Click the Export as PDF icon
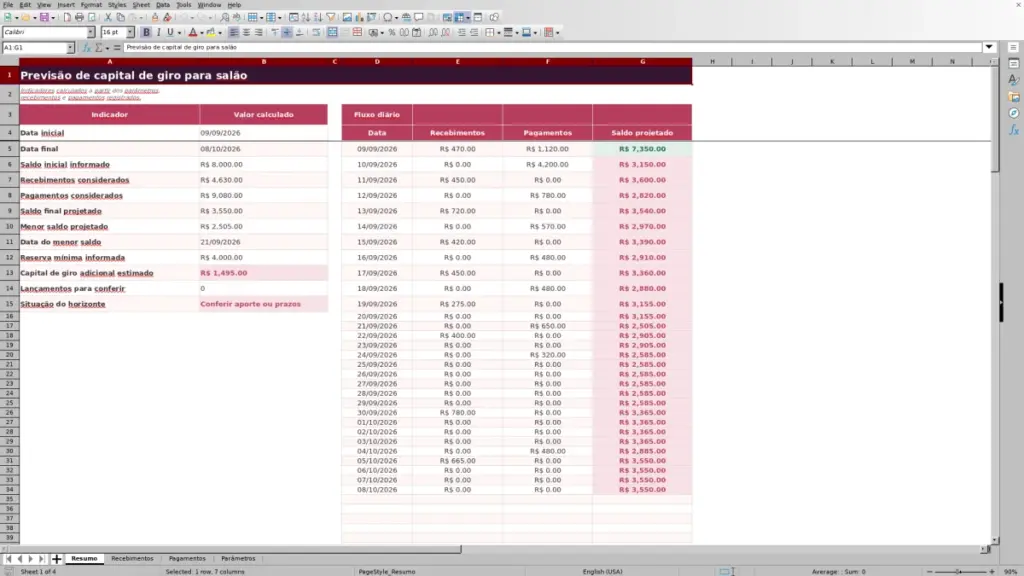1024x576 pixels. click(67, 17)
